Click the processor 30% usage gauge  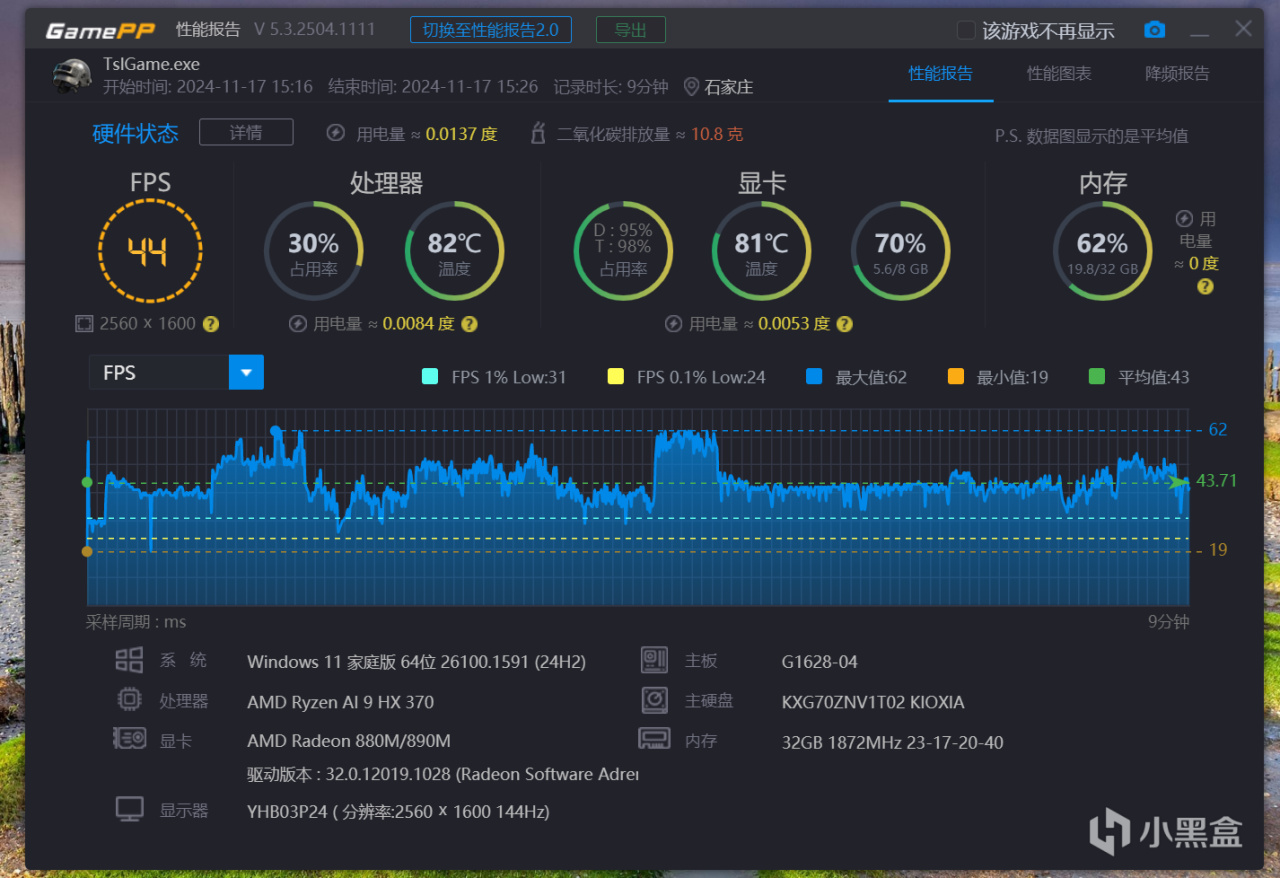pyautogui.click(x=314, y=251)
